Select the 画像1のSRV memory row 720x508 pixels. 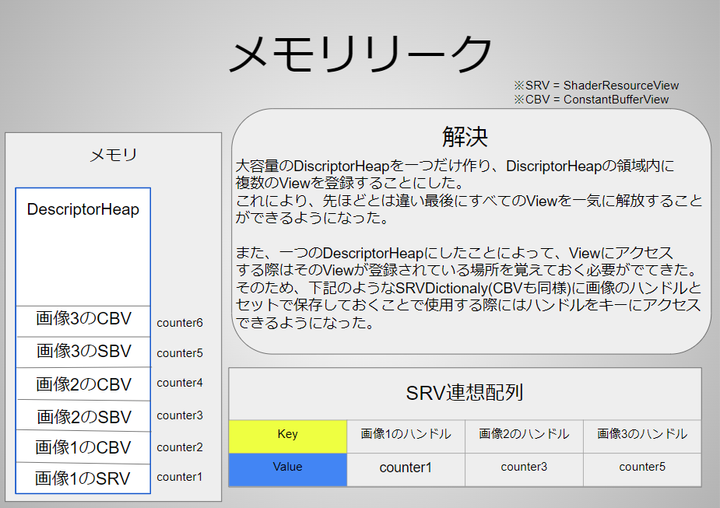click(83, 479)
